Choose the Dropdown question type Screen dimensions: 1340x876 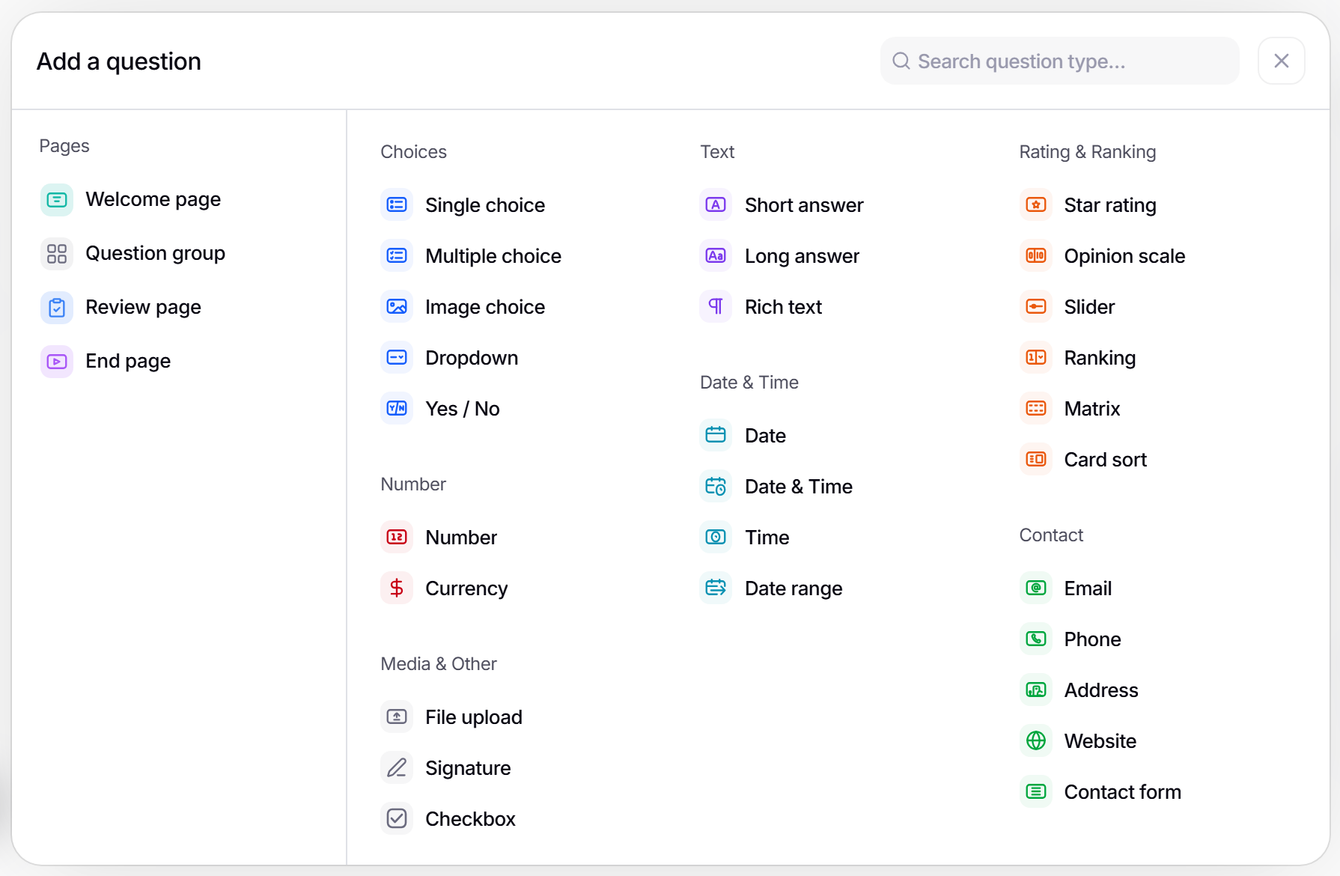(x=450, y=358)
